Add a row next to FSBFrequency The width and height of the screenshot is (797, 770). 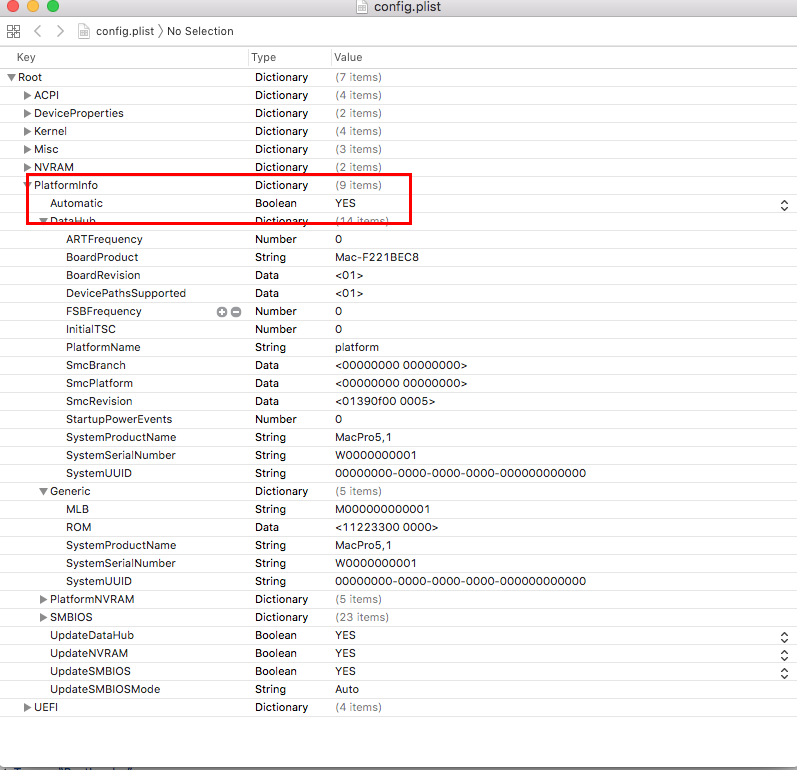click(222, 312)
